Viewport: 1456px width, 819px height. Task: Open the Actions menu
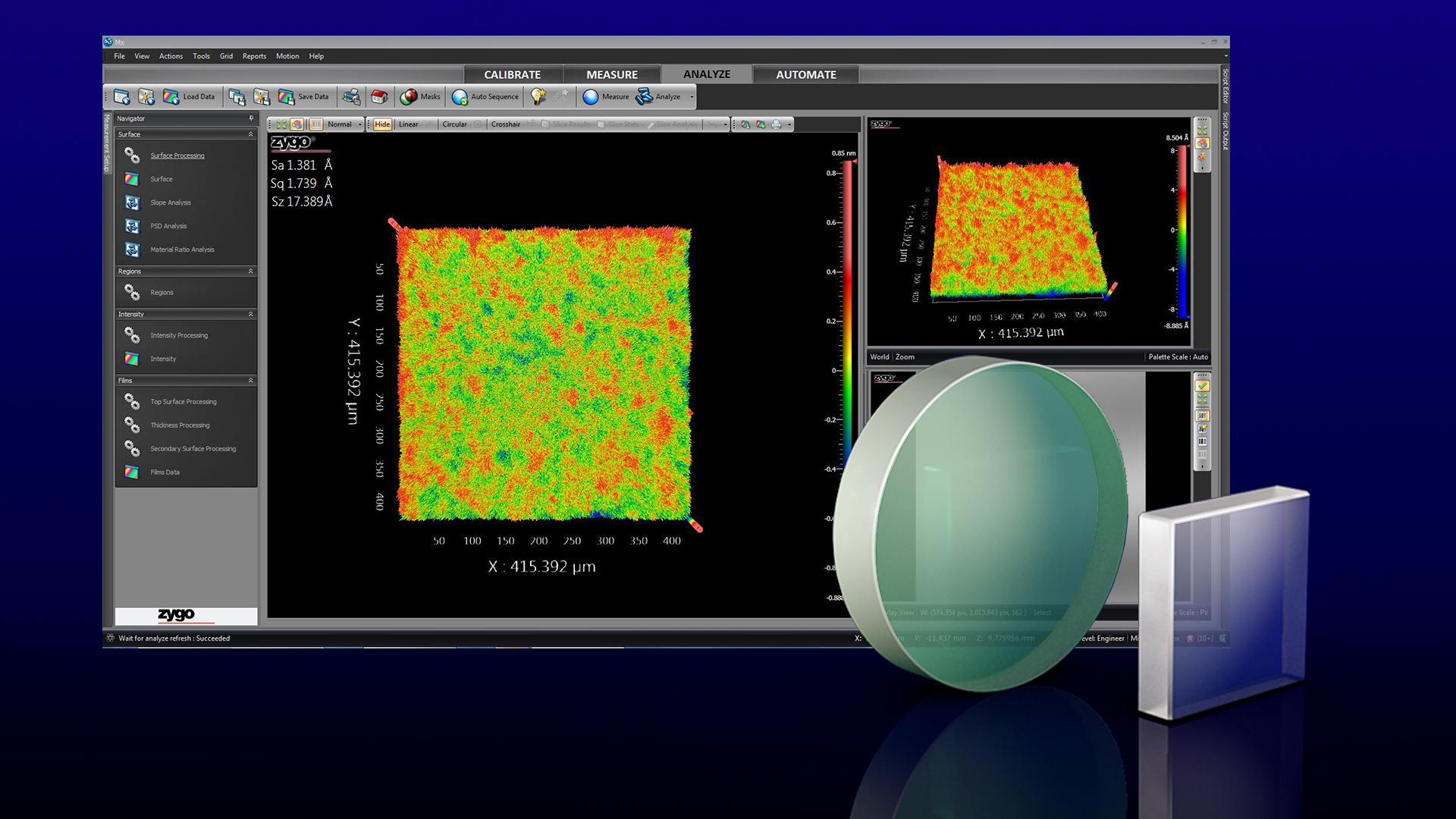[171, 56]
